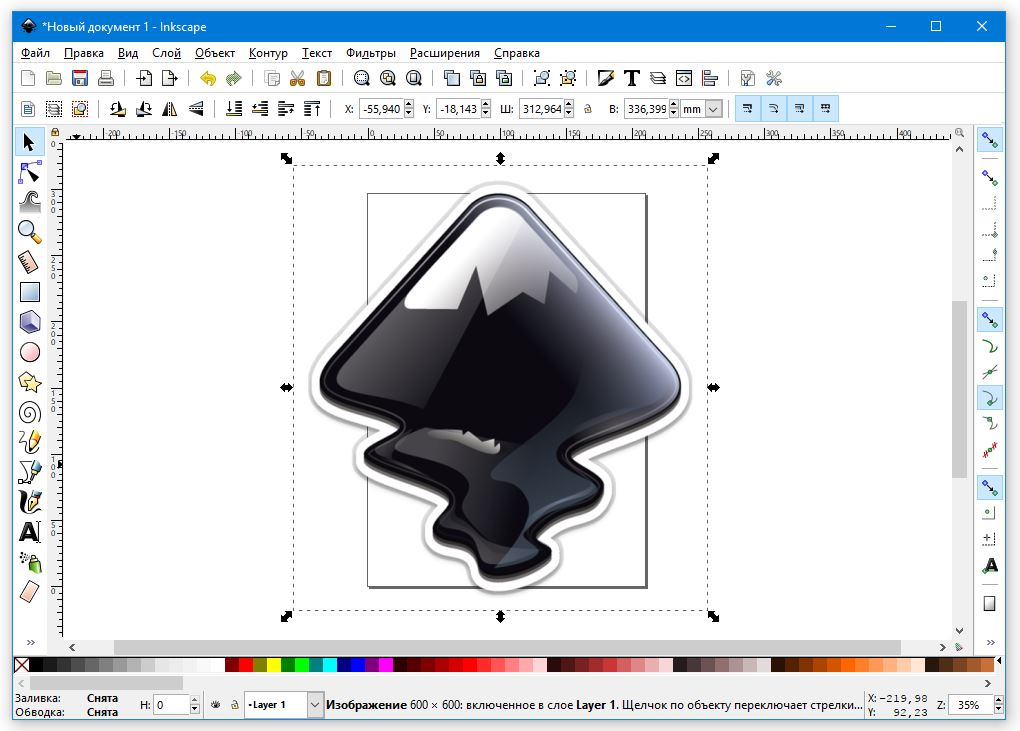Viewport: 1020px width, 731px height.
Task: Pick the Pencil freehand tool
Action: [29, 442]
